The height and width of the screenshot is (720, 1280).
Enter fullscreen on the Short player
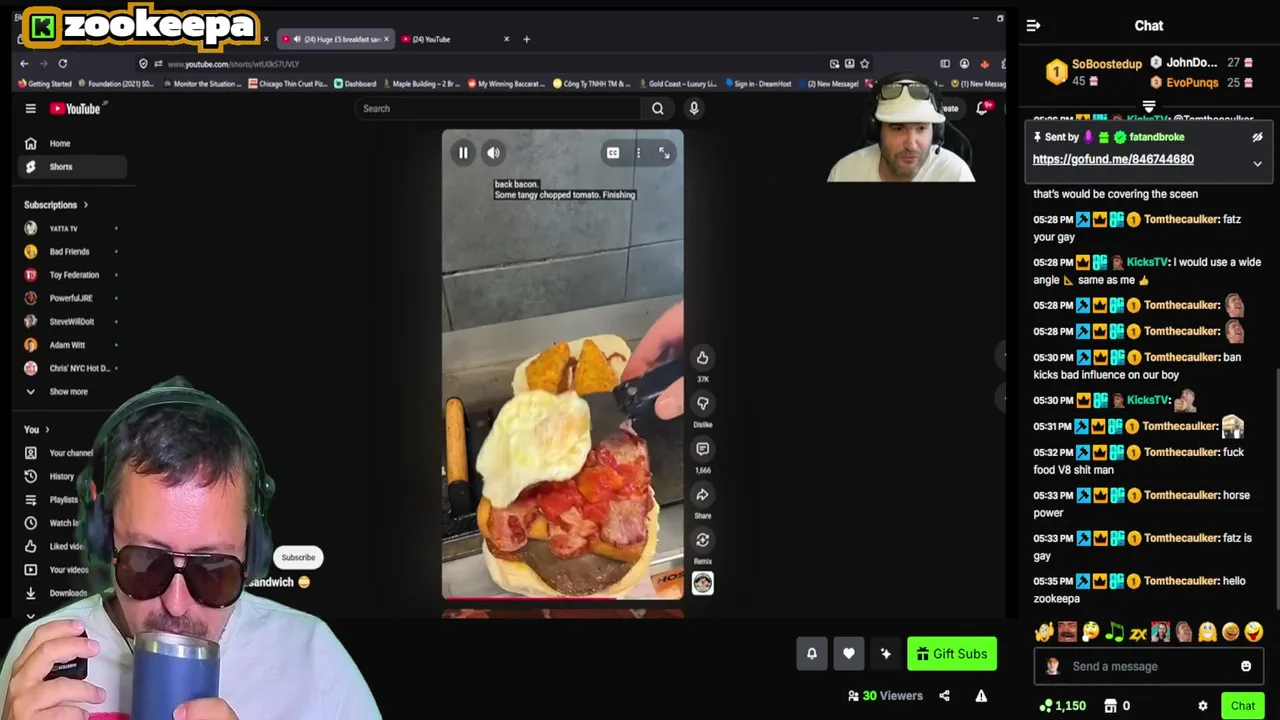[664, 153]
